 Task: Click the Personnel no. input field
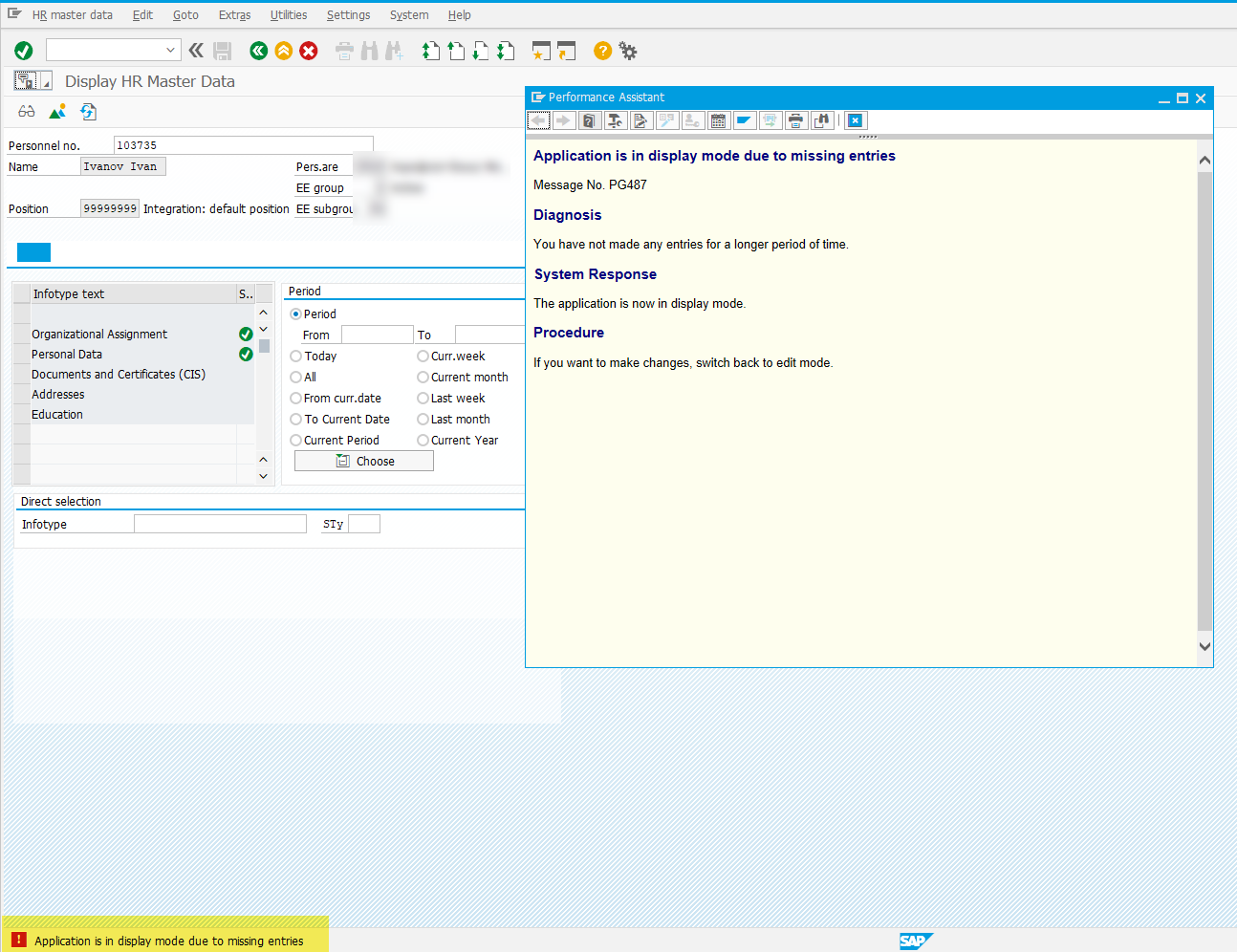click(x=243, y=145)
